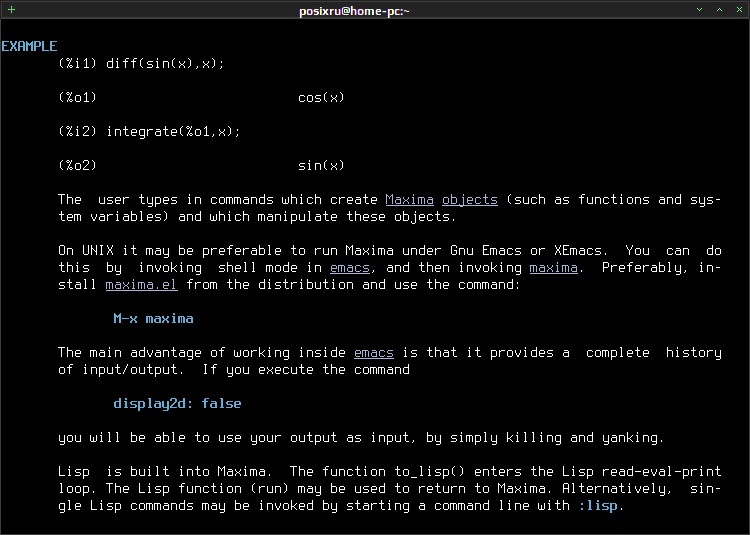Maximize the terminal with the up chevron
Viewport: 750px width, 535px height.
(719, 10)
